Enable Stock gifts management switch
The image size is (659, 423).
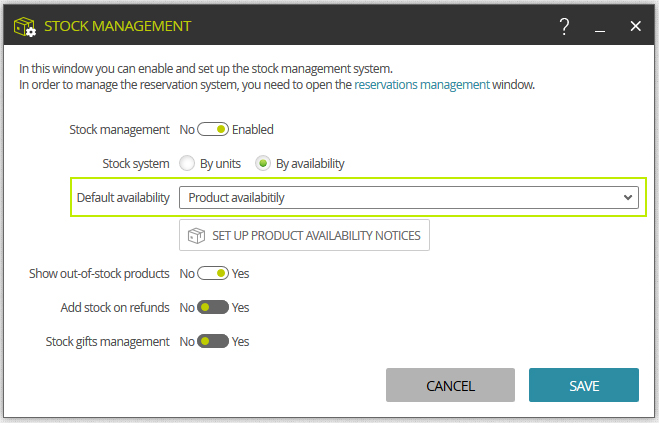tap(213, 341)
